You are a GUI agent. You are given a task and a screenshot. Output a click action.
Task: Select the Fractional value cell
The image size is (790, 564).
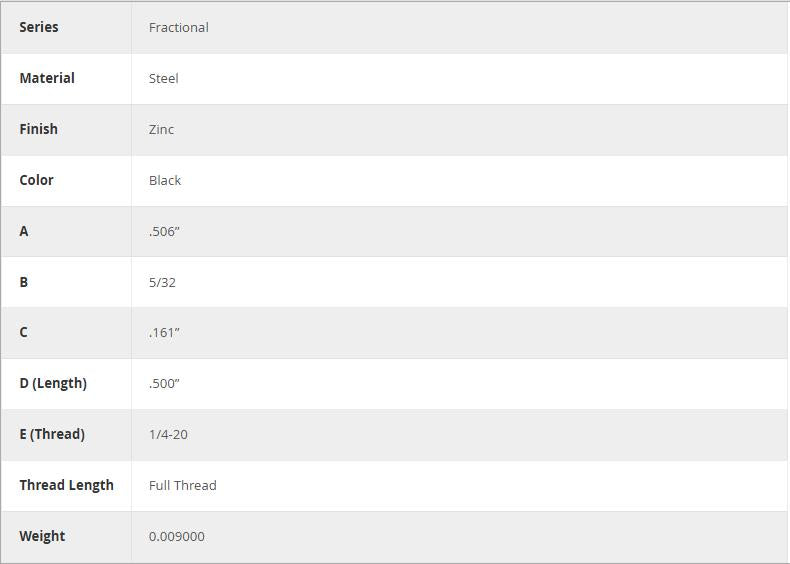179,27
